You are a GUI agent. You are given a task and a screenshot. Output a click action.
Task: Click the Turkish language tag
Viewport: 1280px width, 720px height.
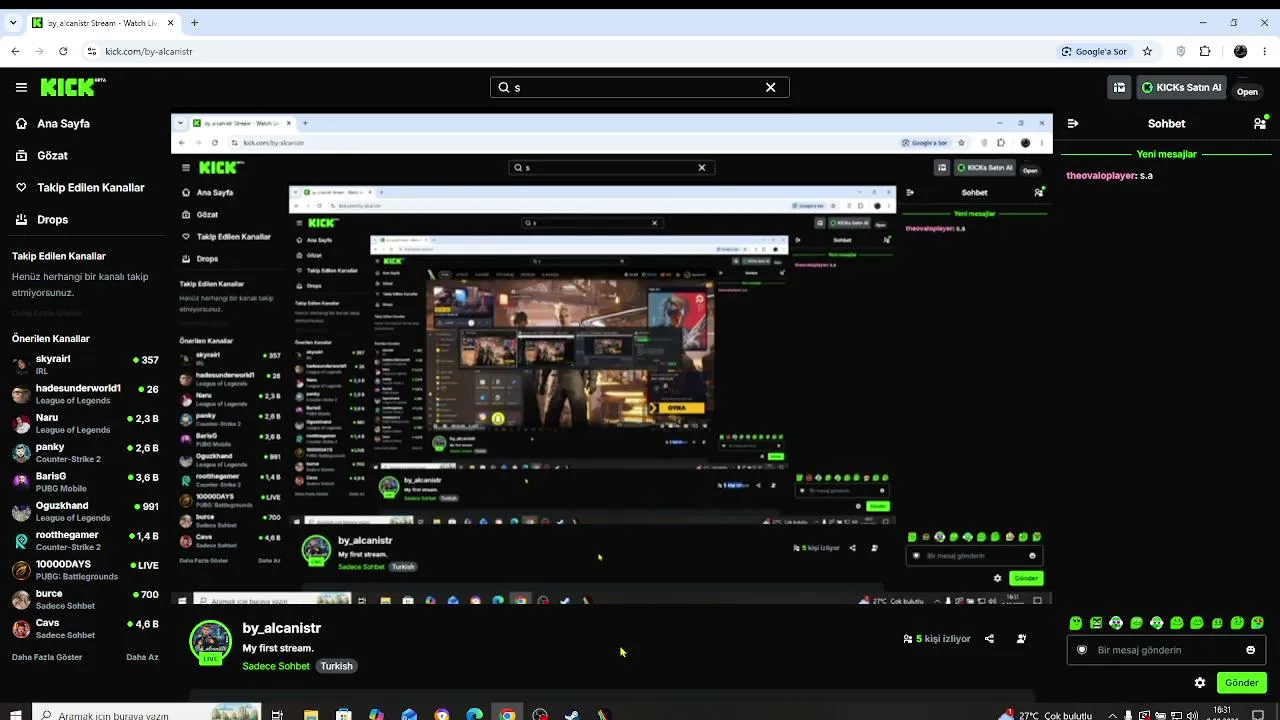[337, 666]
